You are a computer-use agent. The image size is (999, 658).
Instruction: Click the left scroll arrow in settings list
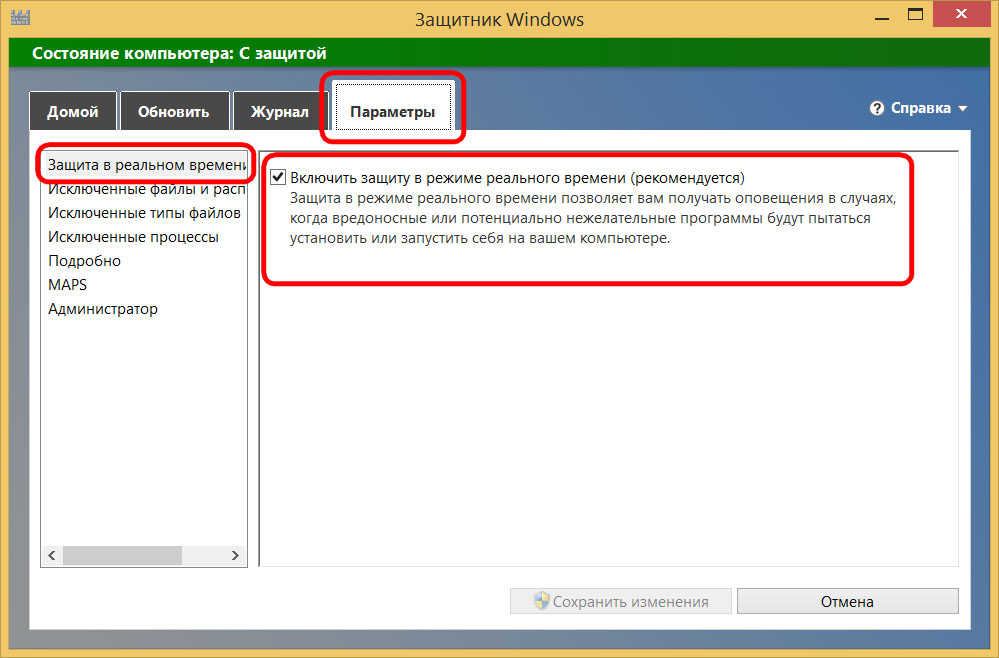point(52,555)
